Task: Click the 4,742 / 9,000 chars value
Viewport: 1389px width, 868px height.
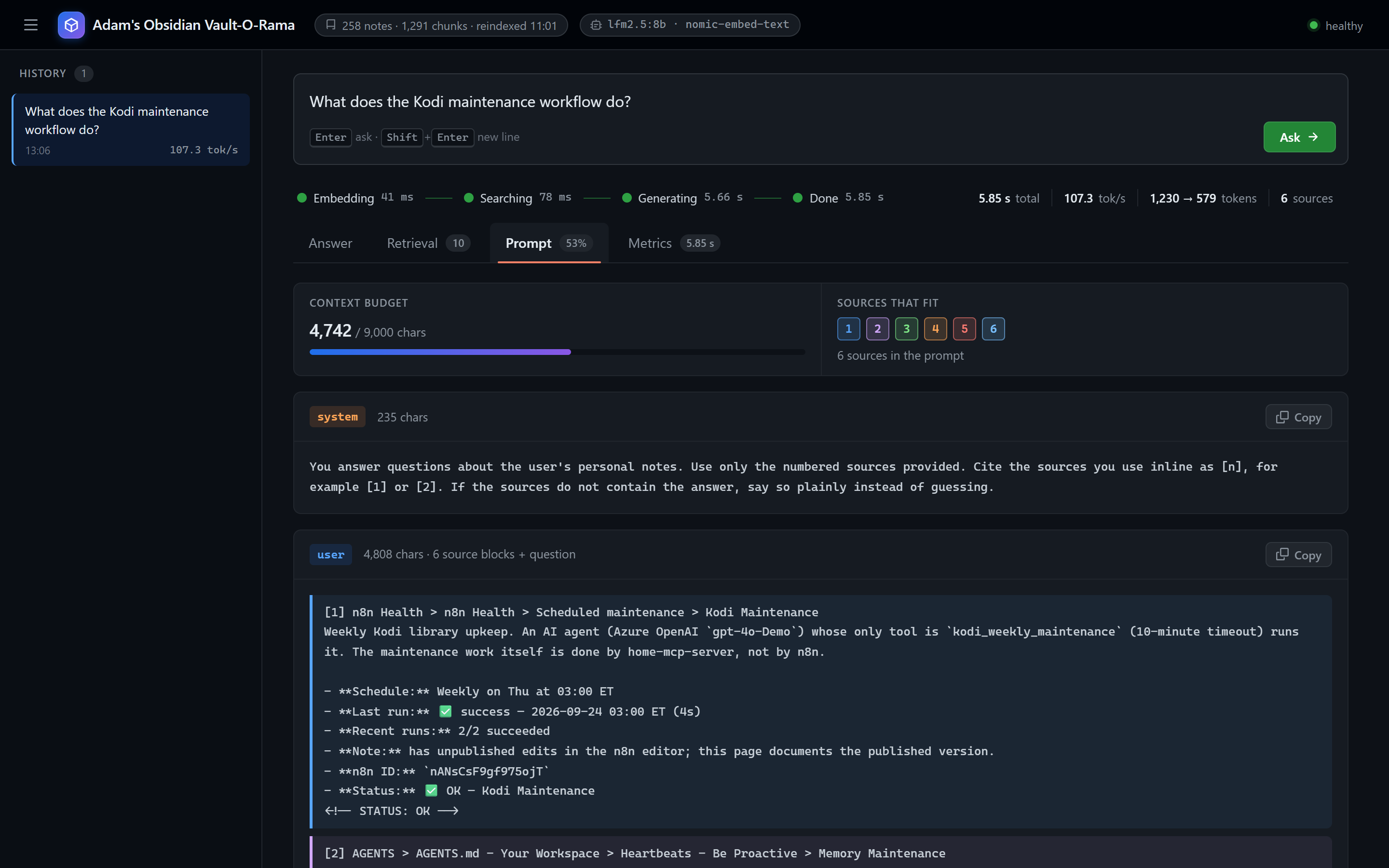Action: pos(368,331)
